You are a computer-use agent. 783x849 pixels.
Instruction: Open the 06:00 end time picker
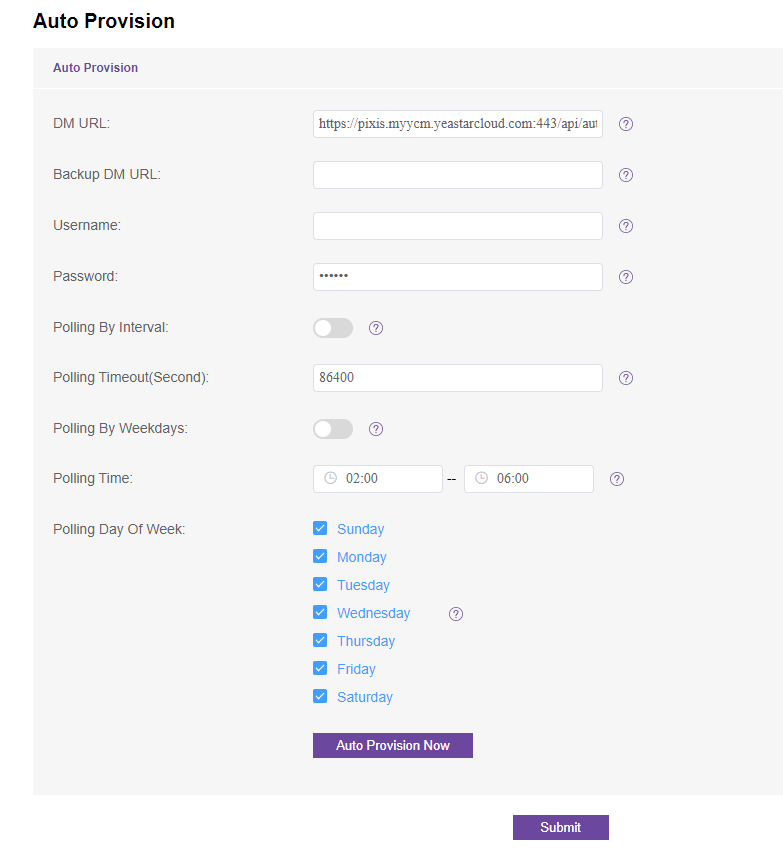(528, 479)
